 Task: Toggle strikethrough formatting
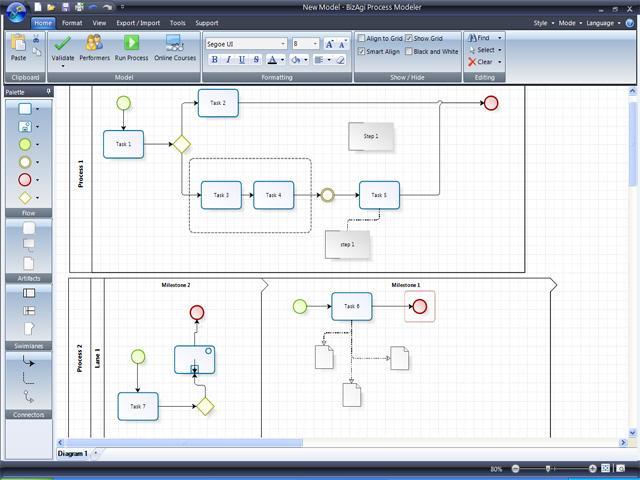(256, 60)
